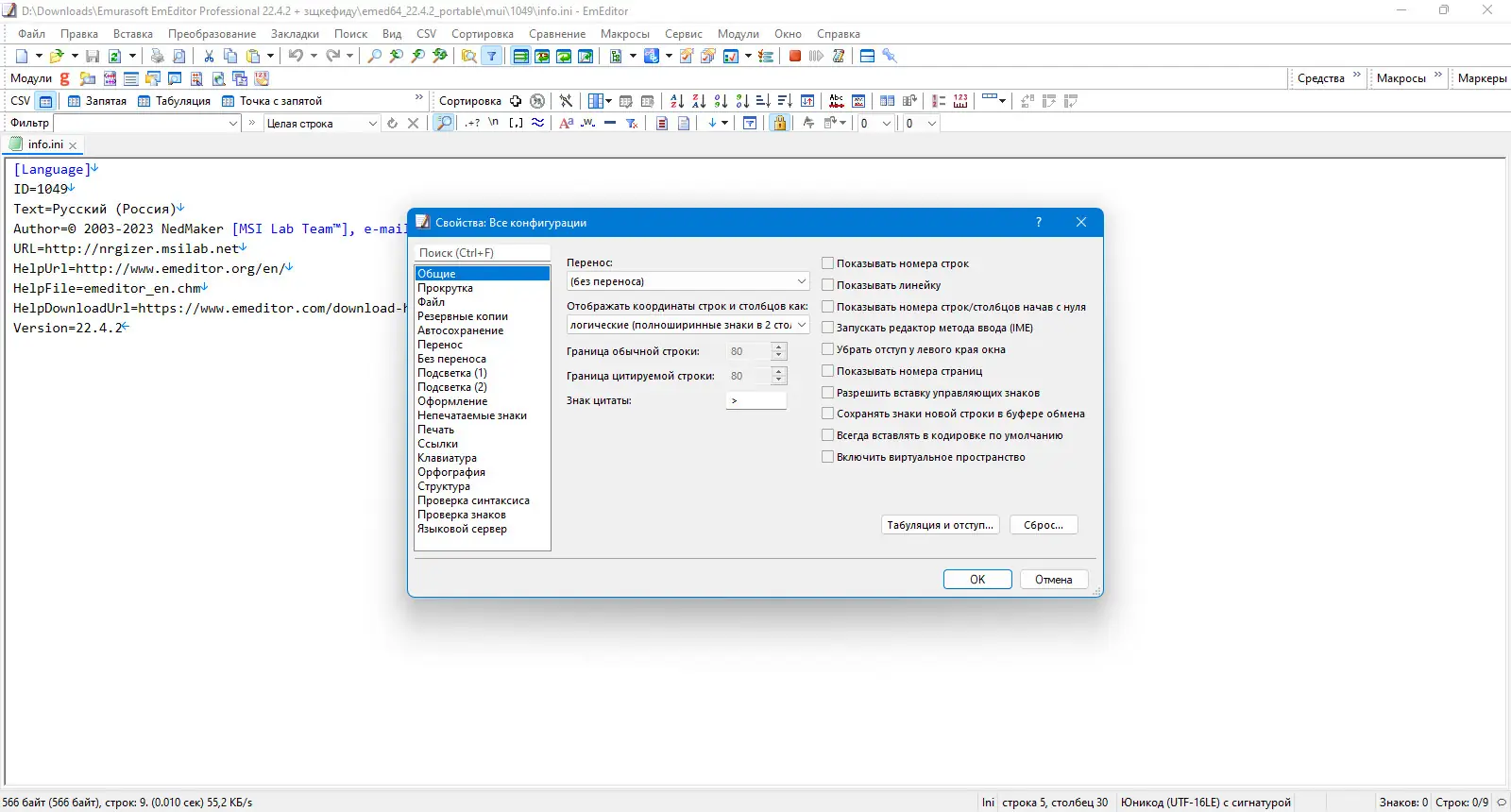Check 'Запускать редактор метода ввода (IME)'
Viewport: 1511px width, 812px height.
828,328
